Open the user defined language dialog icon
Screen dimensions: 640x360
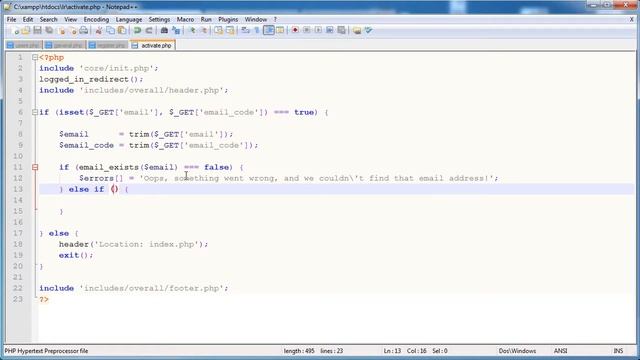tap(280, 31)
